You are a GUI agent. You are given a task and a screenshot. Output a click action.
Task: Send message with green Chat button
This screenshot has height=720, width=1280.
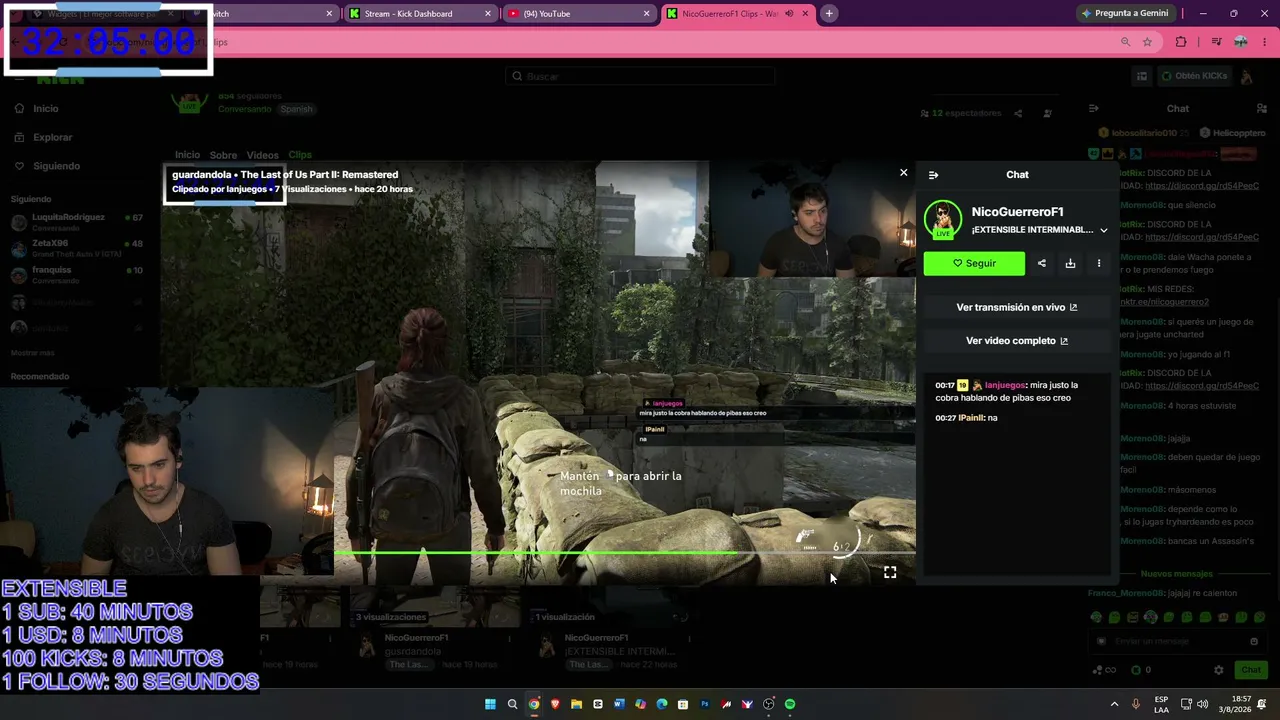[x=1251, y=670]
